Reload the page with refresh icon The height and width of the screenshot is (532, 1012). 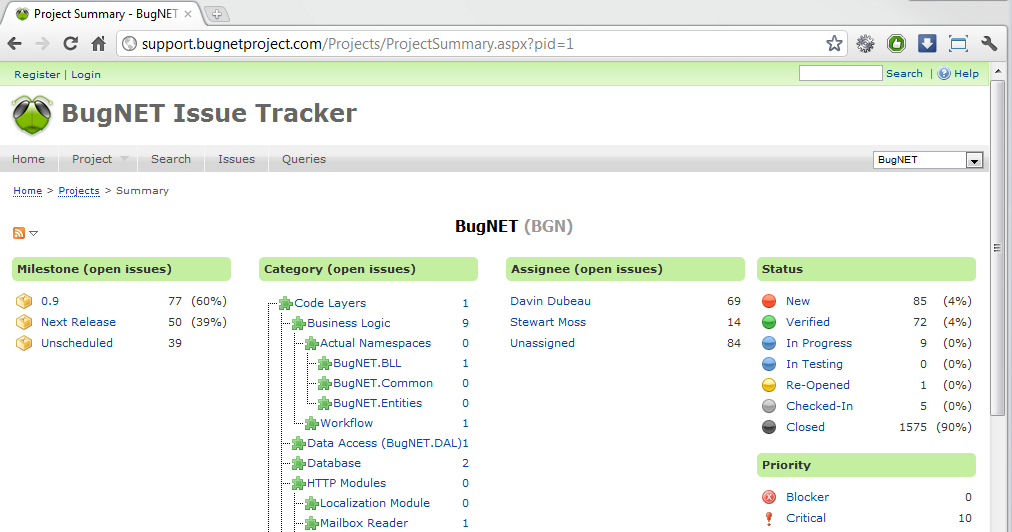(70, 44)
